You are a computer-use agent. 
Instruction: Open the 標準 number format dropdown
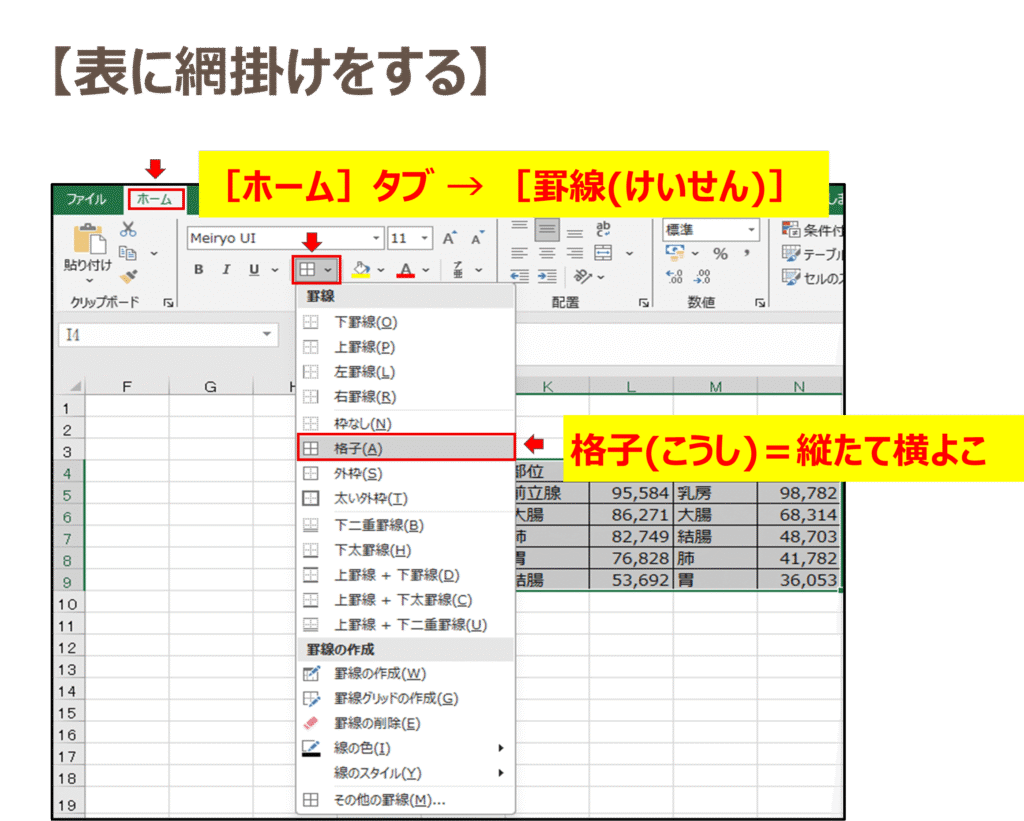pos(750,230)
